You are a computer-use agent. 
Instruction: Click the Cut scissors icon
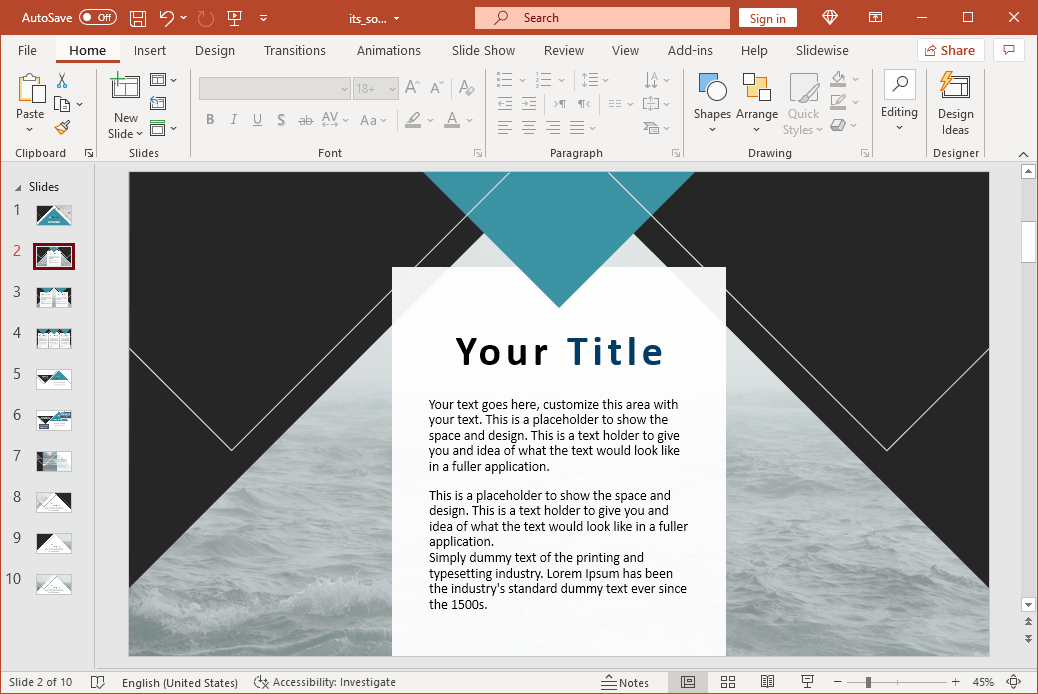coord(62,81)
